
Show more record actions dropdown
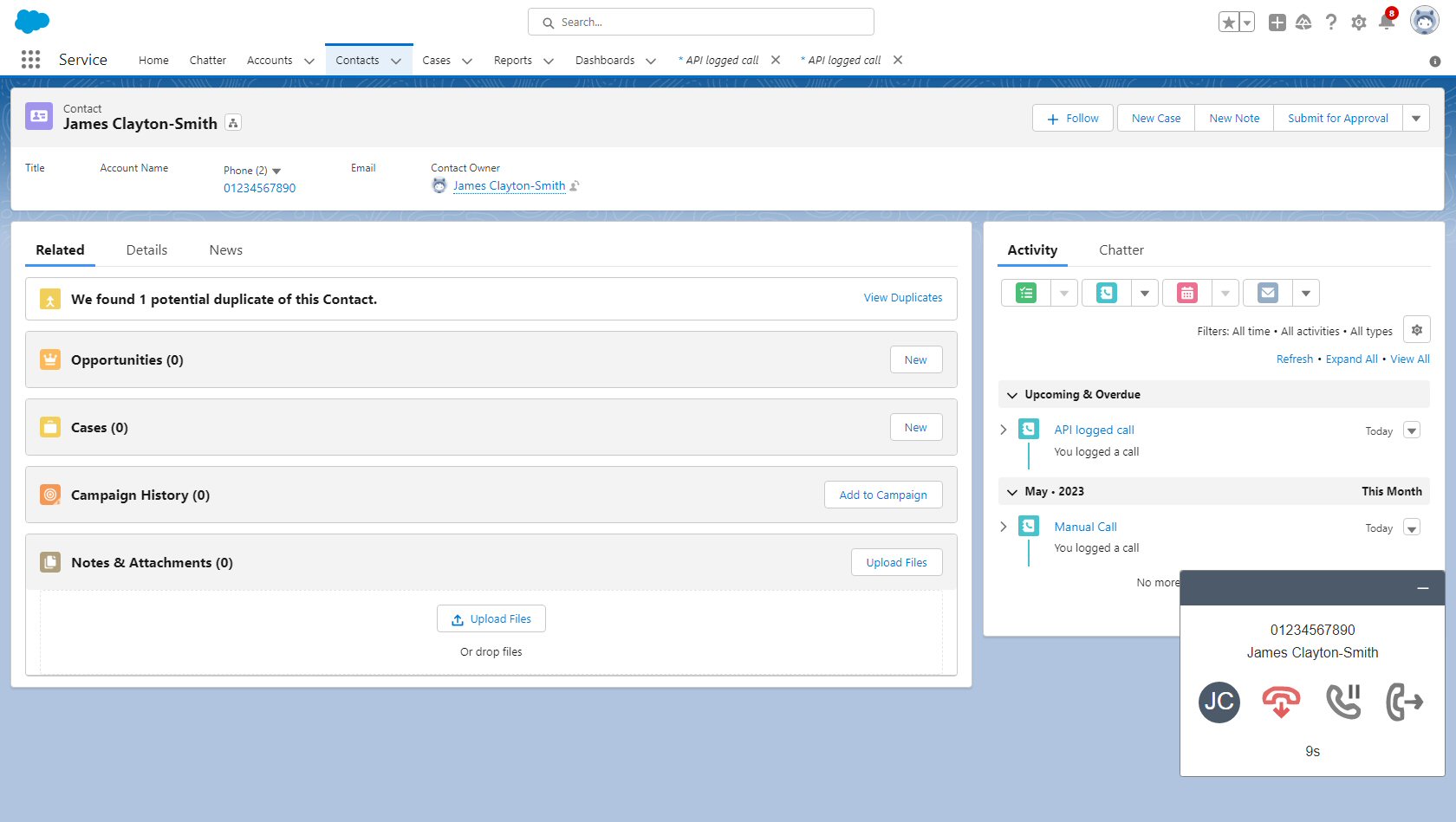(1416, 119)
